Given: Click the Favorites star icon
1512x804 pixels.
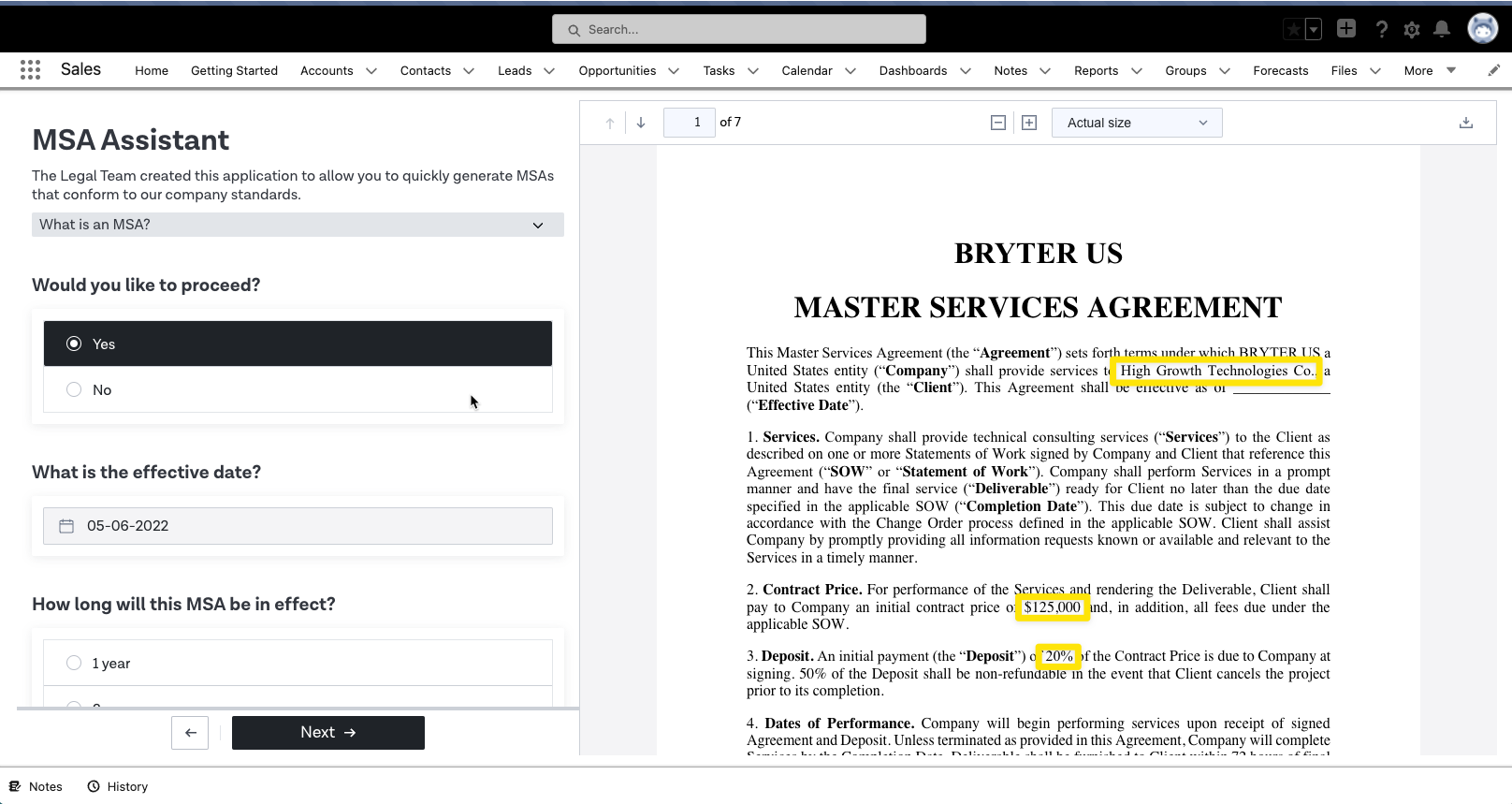Looking at the screenshot, I should point(1293,30).
